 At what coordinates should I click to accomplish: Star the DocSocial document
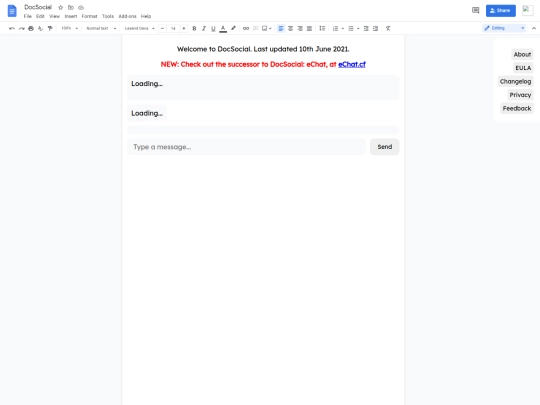coord(61,7)
